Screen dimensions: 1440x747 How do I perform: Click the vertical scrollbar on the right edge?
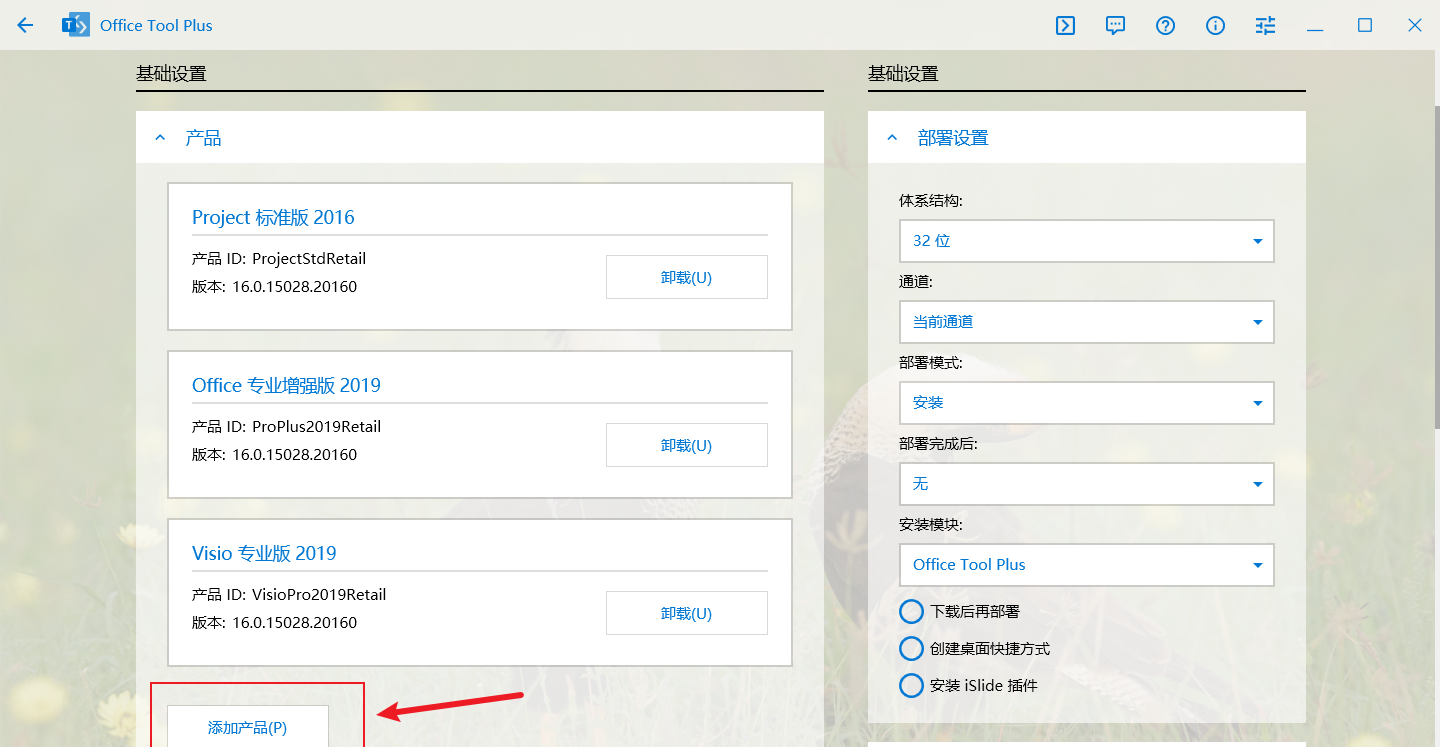click(1437, 268)
